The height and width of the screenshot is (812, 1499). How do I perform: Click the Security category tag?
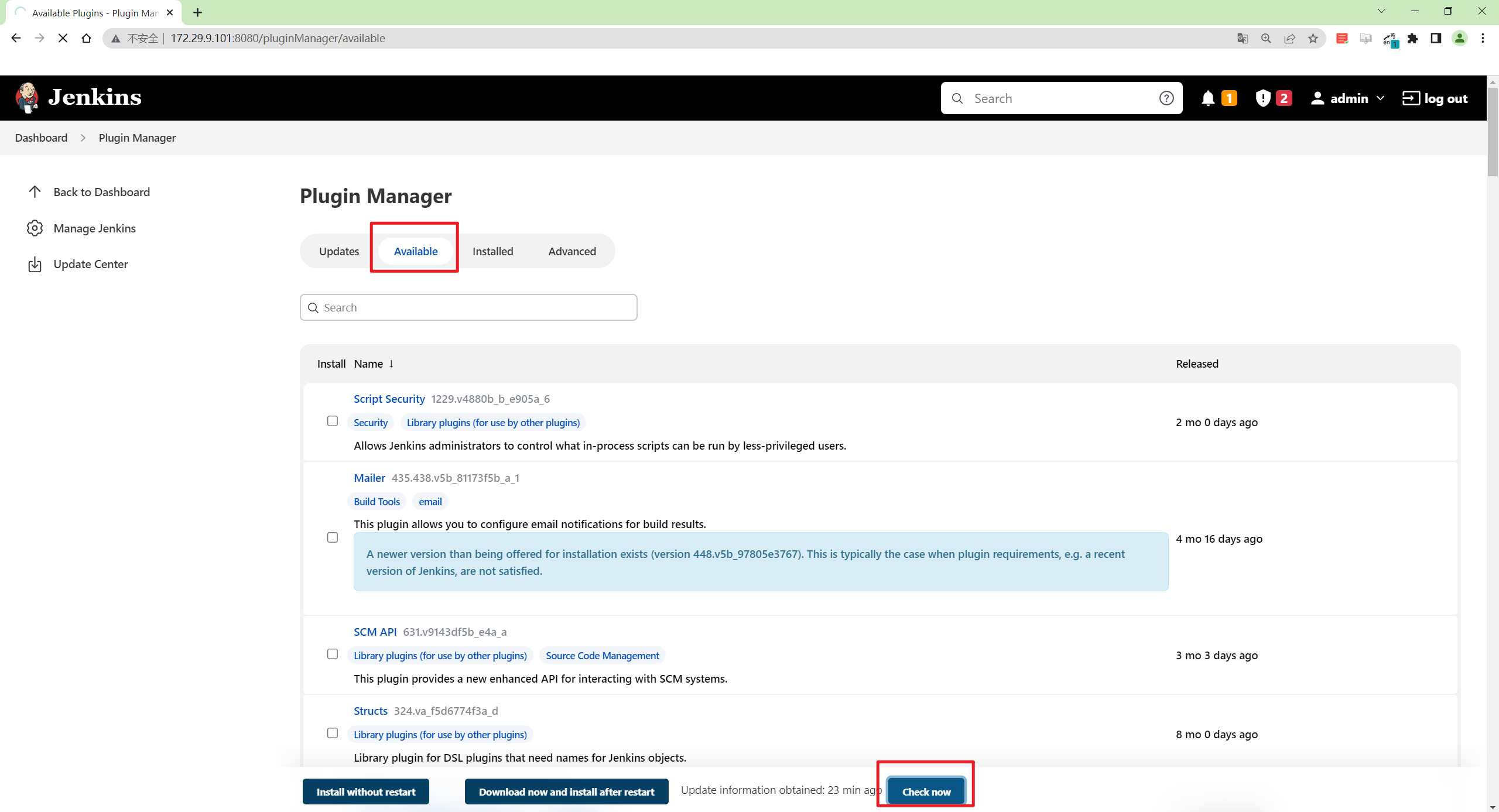[x=371, y=423]
